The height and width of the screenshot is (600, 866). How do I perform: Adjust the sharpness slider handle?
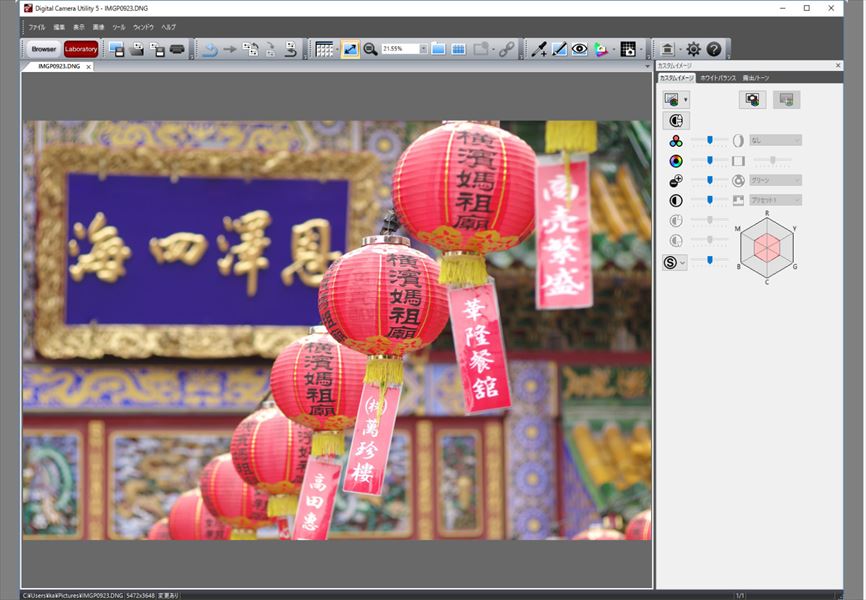pyautogui.click(x=710, y=260)
